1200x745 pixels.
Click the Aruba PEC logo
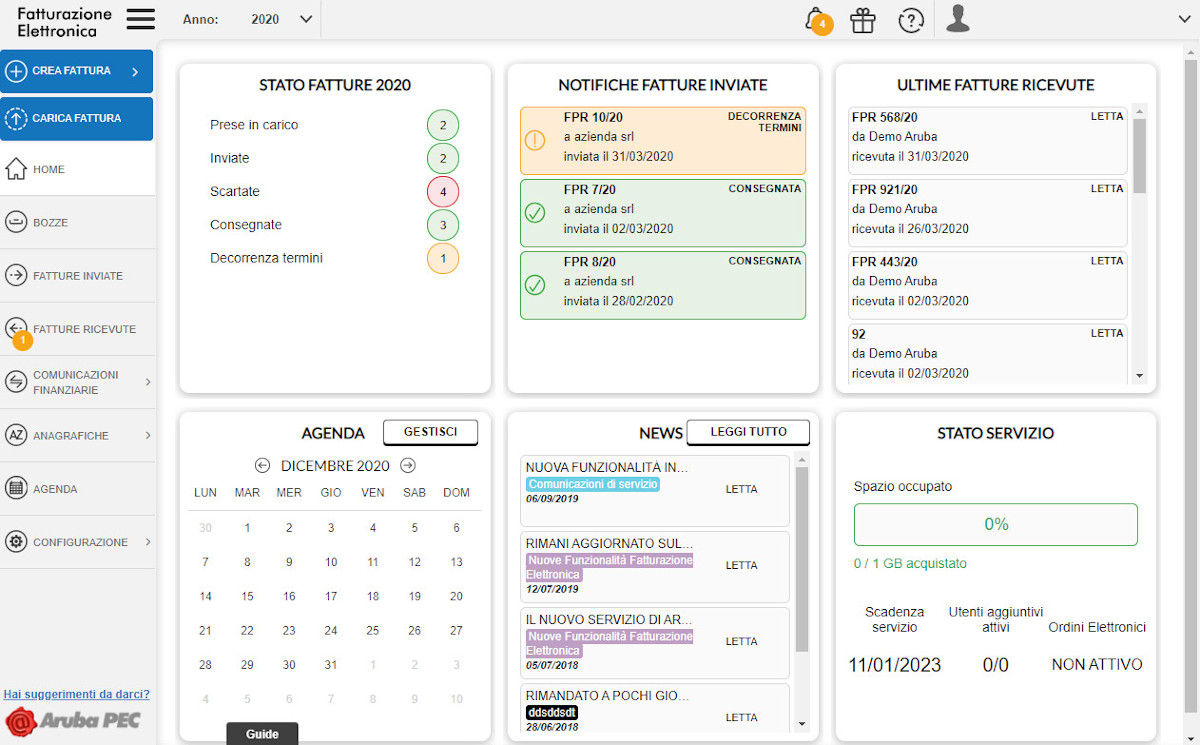tap(73, 720)
